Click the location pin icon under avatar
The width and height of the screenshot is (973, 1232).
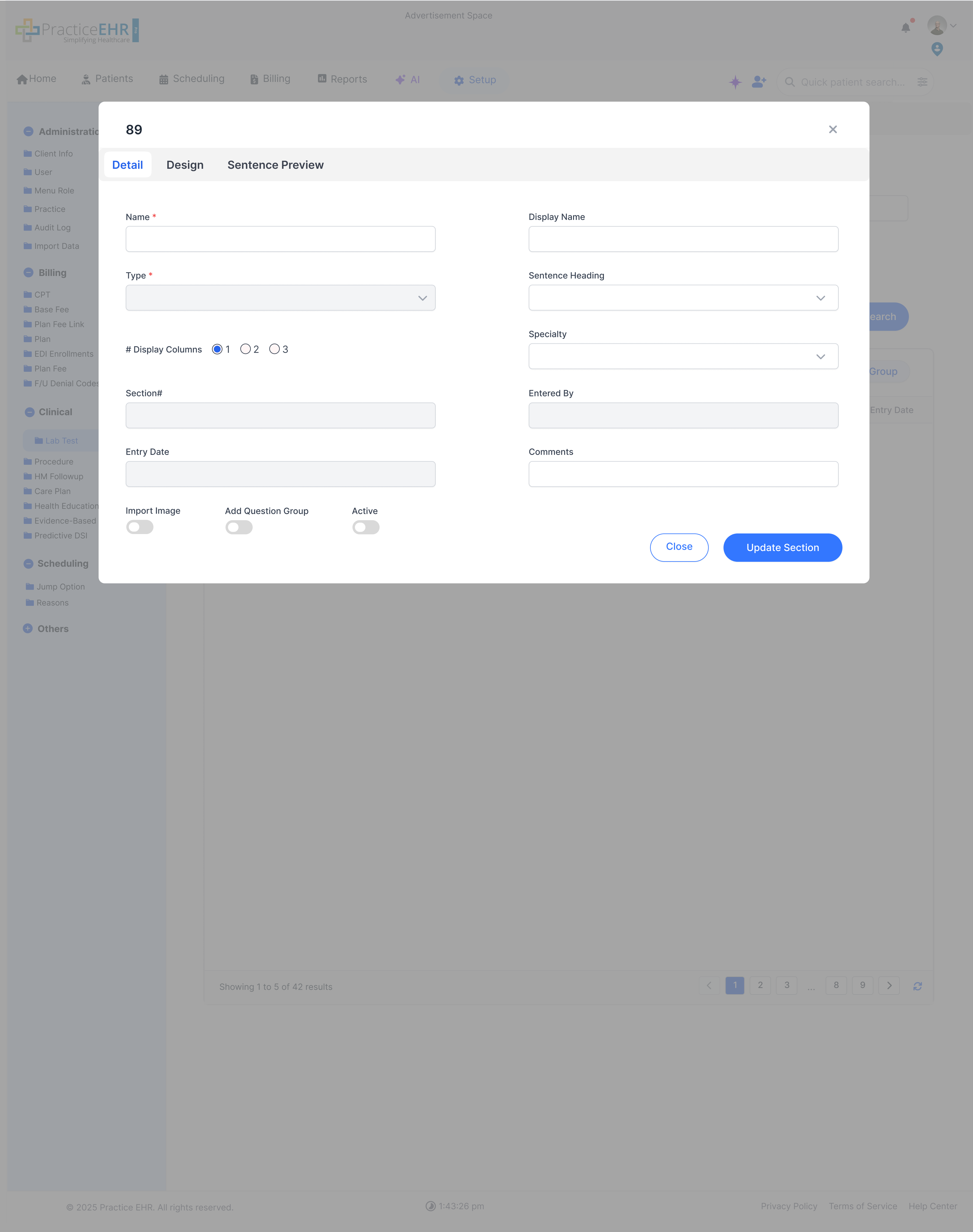[x=937, y=49]
